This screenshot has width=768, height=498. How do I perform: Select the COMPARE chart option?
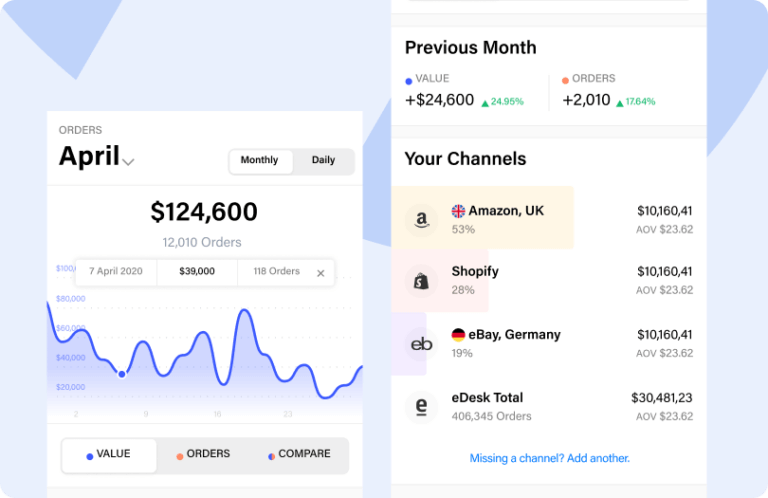coord(299,454)
